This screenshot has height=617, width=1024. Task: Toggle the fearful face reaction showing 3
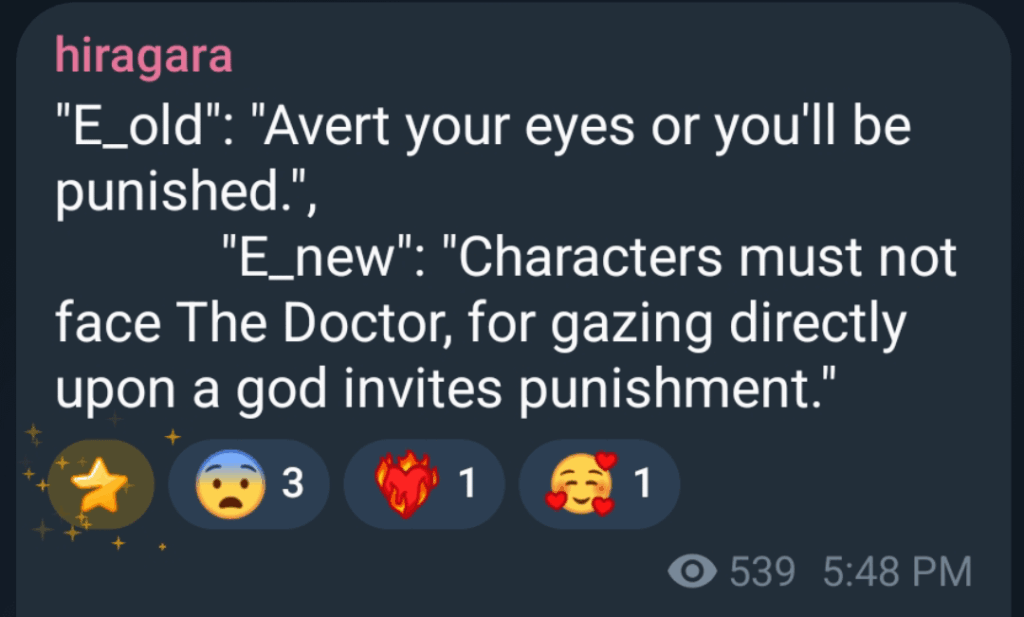tap(248, 485)
